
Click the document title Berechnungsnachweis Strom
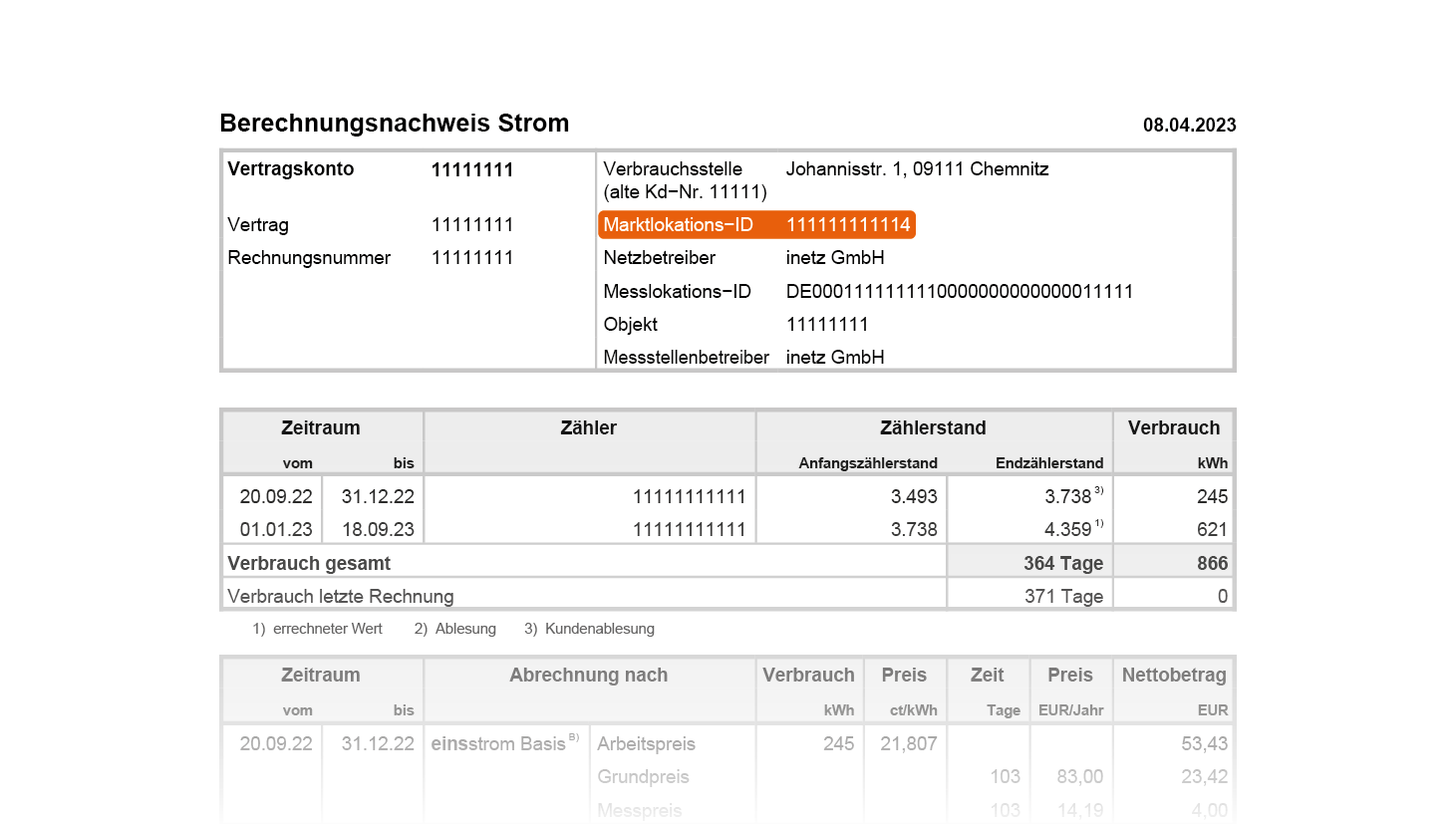394,123
